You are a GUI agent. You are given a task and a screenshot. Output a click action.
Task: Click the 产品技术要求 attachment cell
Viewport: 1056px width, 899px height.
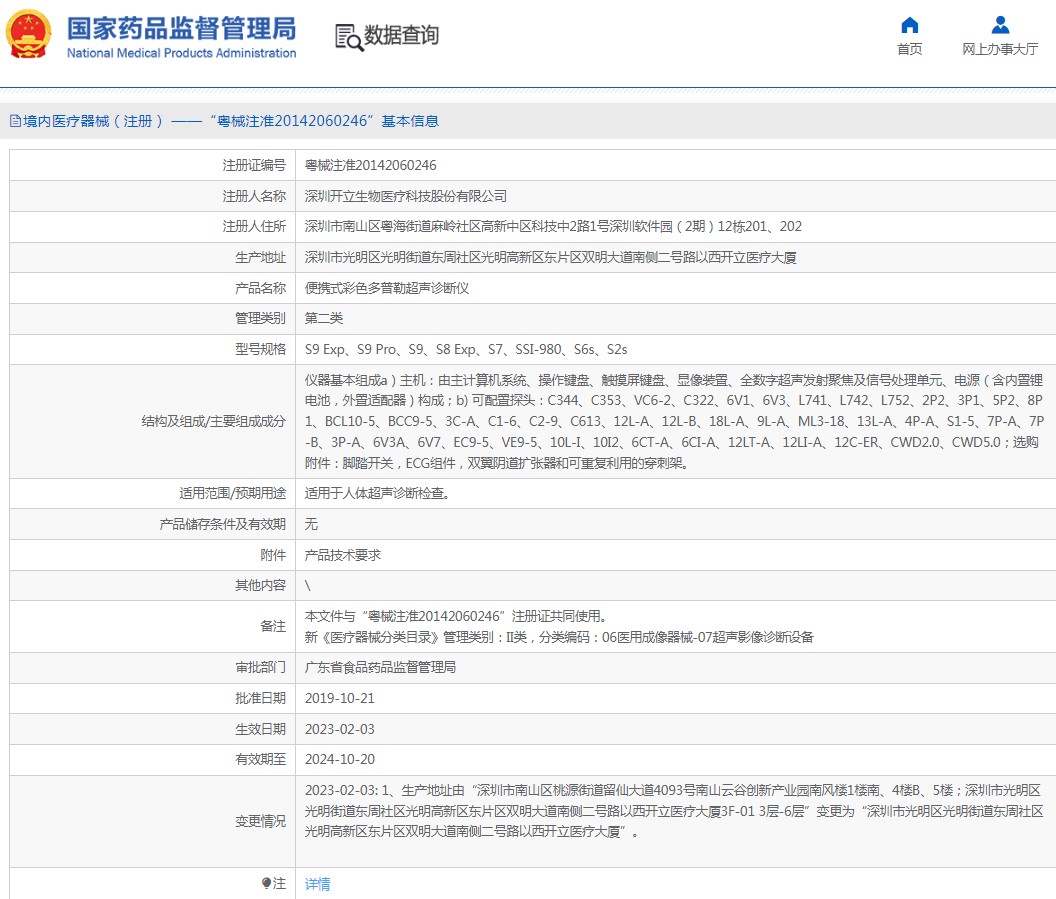[342, 555]
